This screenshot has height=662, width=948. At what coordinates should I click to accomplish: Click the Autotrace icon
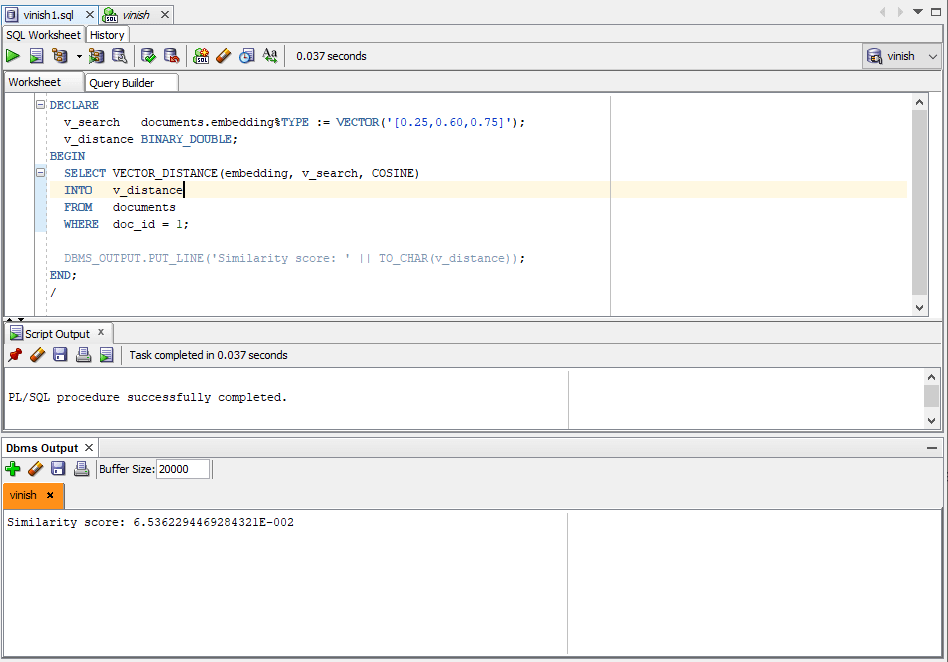(x=96, y=56)
